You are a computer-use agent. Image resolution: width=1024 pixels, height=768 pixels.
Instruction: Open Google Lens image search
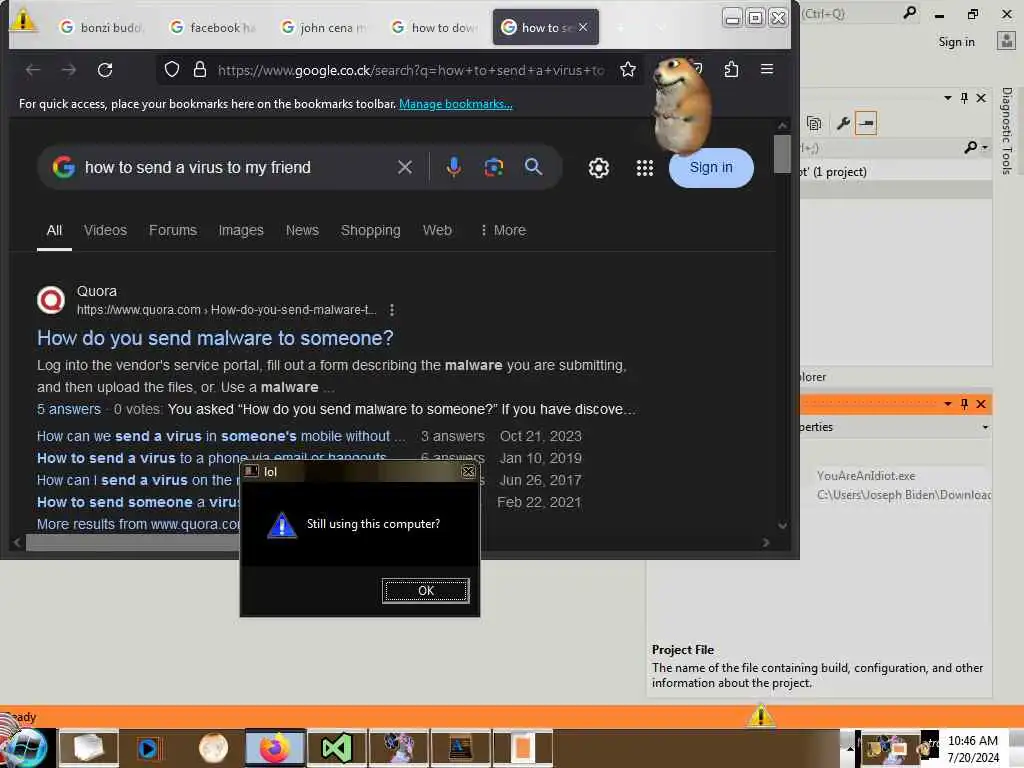click(x=494, y=167)
